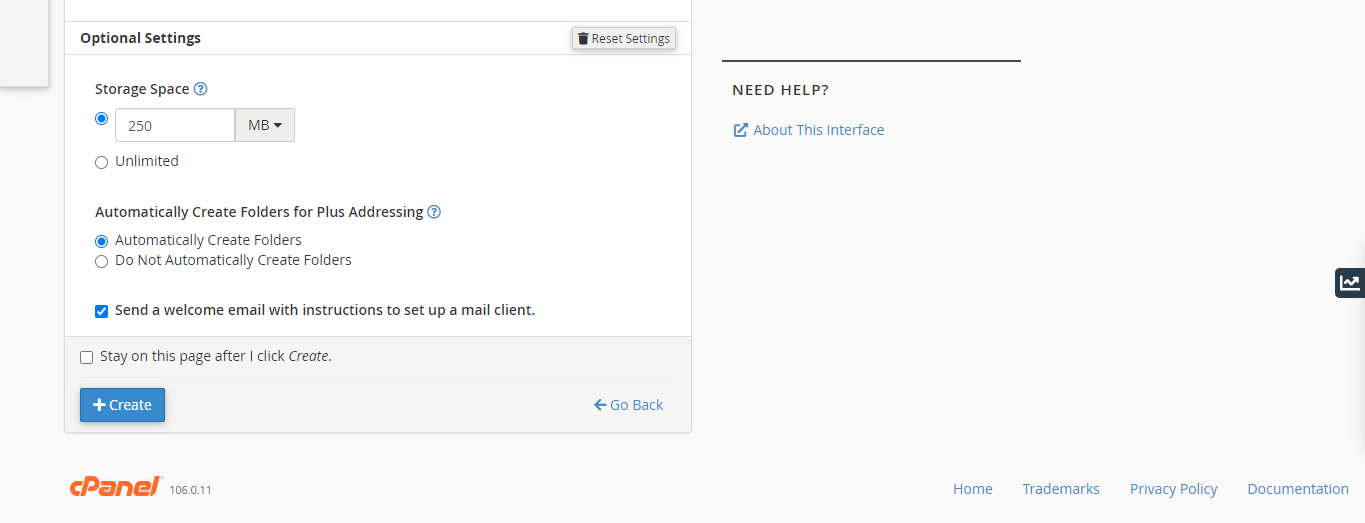1365x523 pixels.
Task: Select Unlimited storage space option
Action: pyautogui.click(x=101, y=162)
